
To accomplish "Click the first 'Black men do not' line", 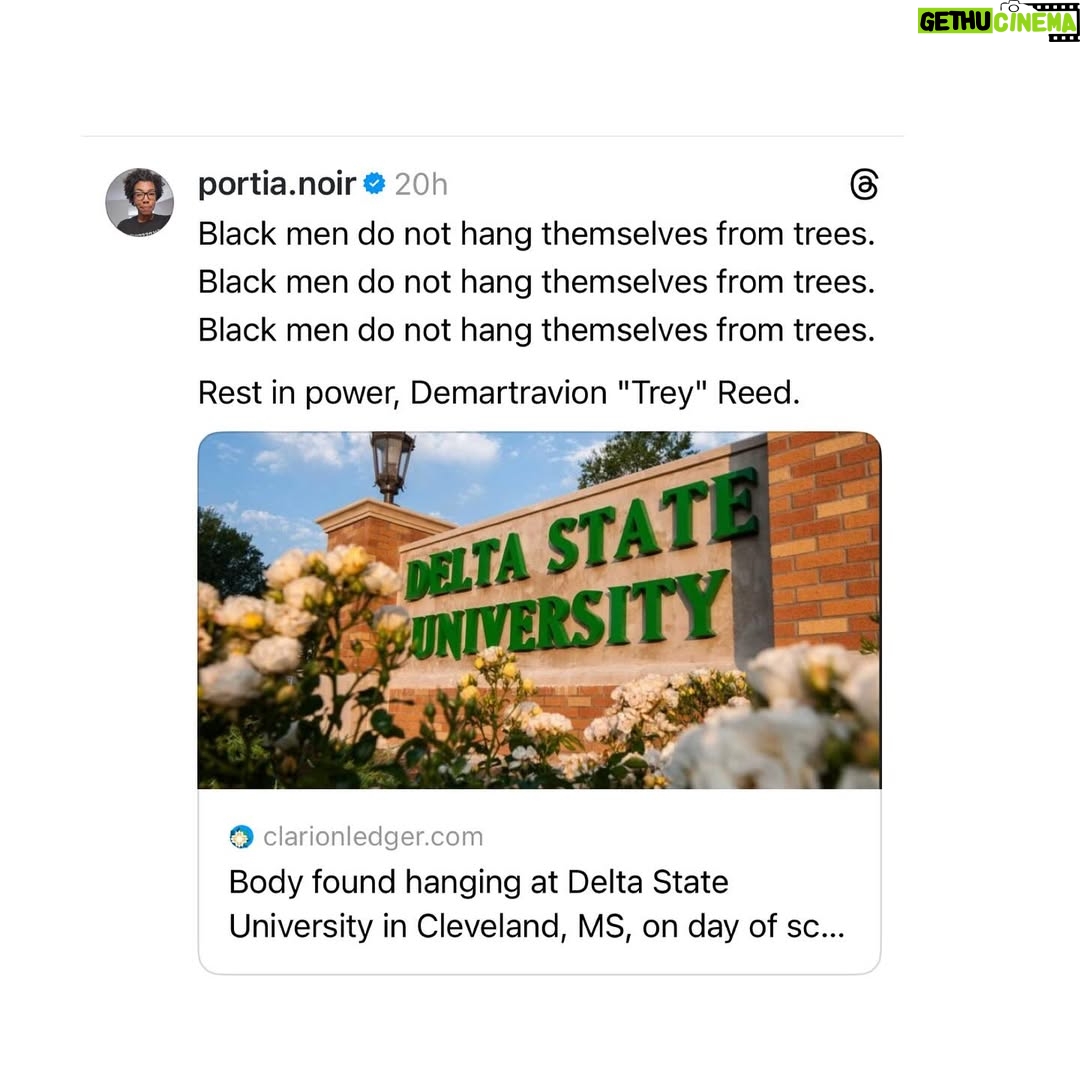I will (537, 234).
